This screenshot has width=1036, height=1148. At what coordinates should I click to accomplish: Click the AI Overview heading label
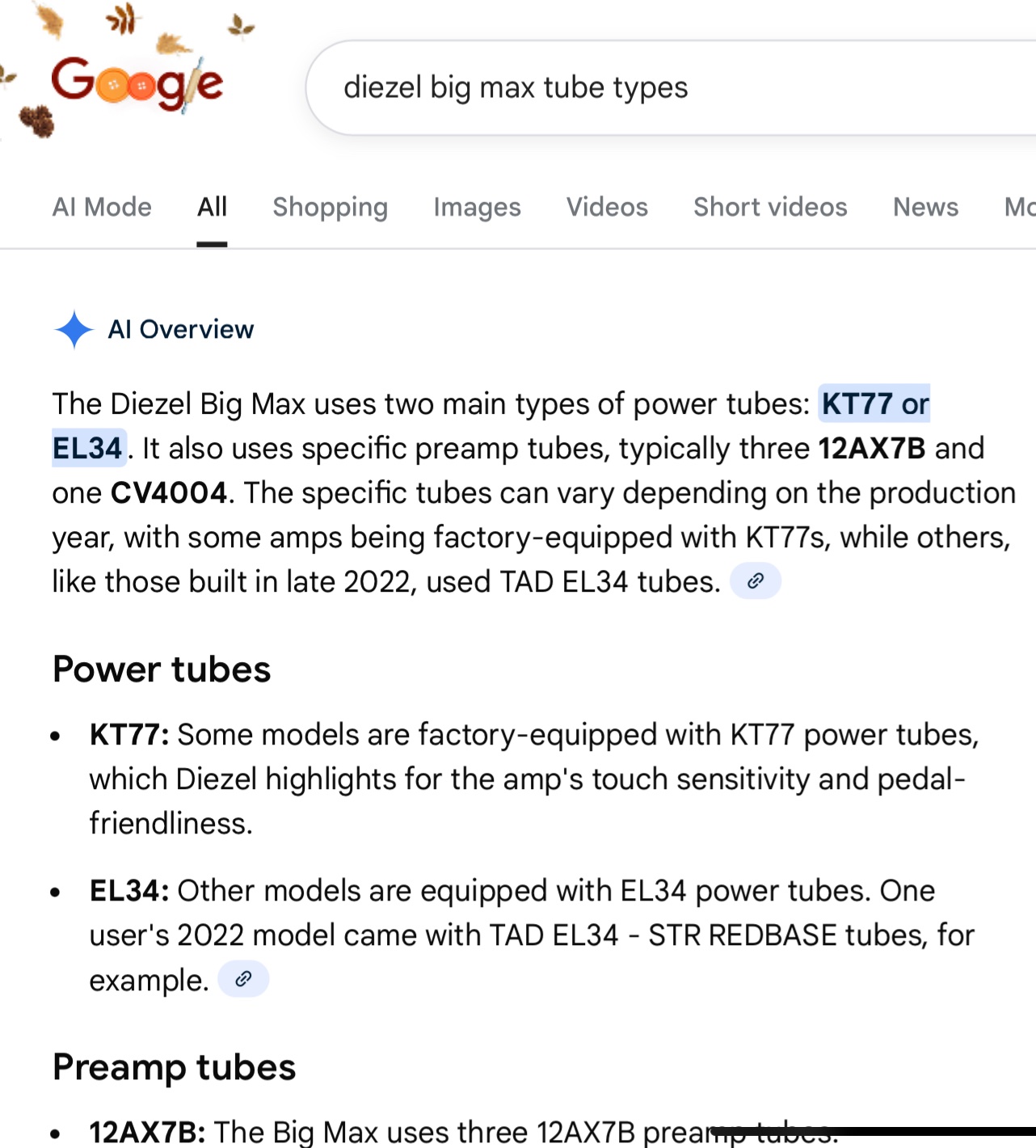[181, 330]
